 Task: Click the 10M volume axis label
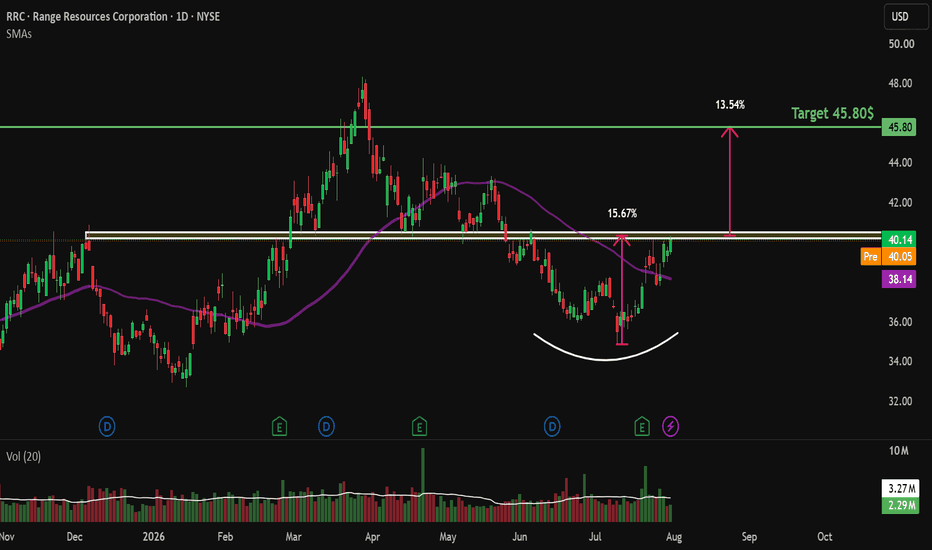coord(899,451)
